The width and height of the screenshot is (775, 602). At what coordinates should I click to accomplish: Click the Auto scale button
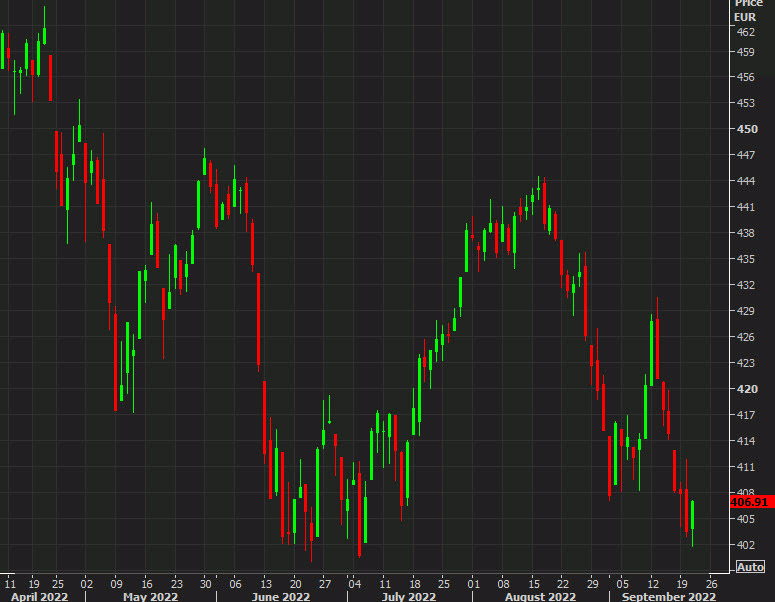click(750, 566)
